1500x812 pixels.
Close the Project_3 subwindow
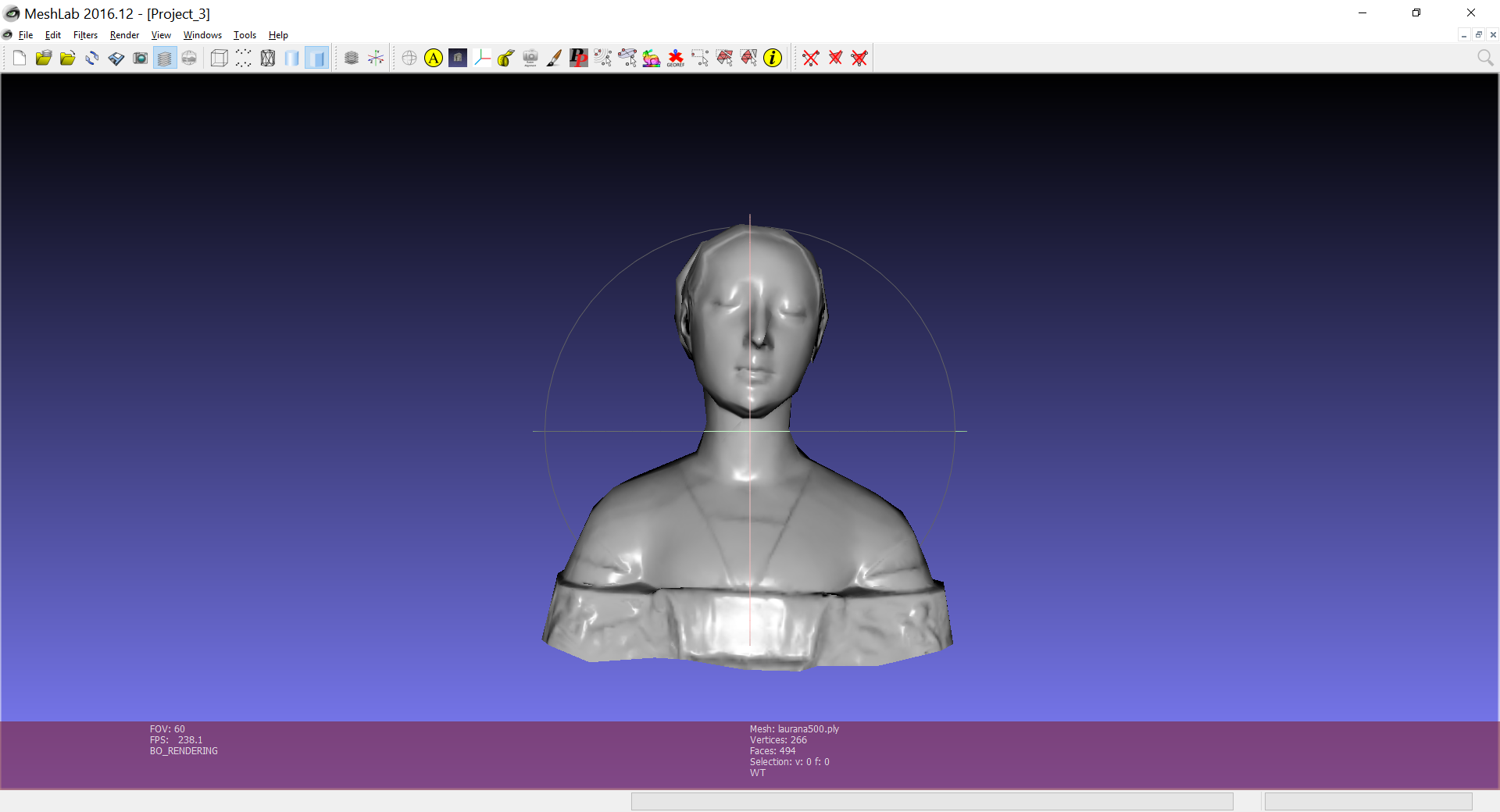1493,35
